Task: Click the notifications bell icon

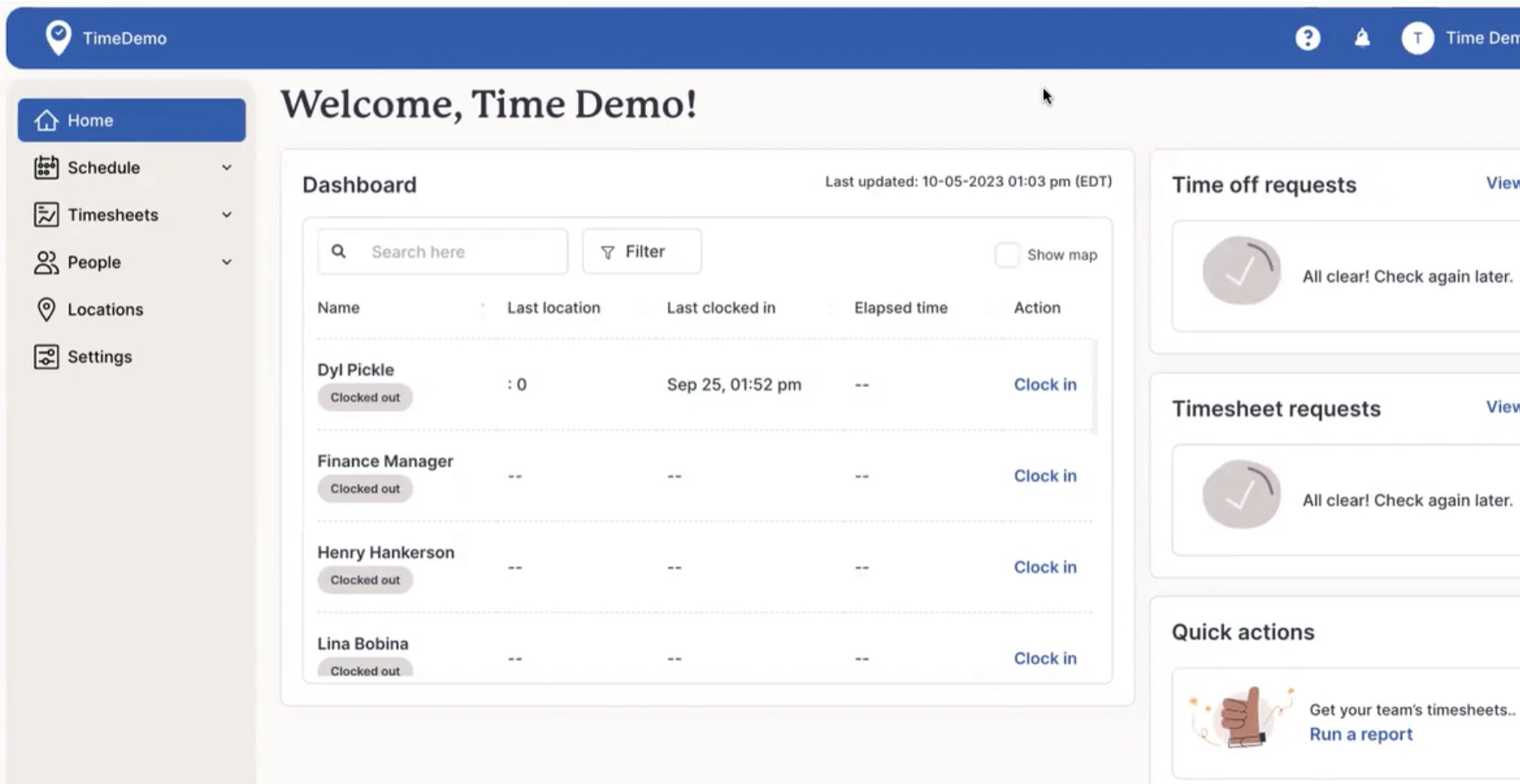Action: tap(1362, 37)
